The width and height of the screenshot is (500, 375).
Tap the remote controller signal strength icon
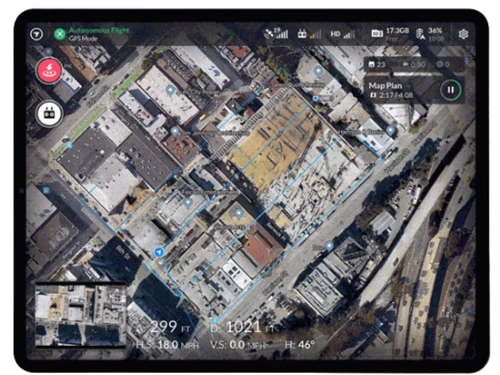click(309, 34)
